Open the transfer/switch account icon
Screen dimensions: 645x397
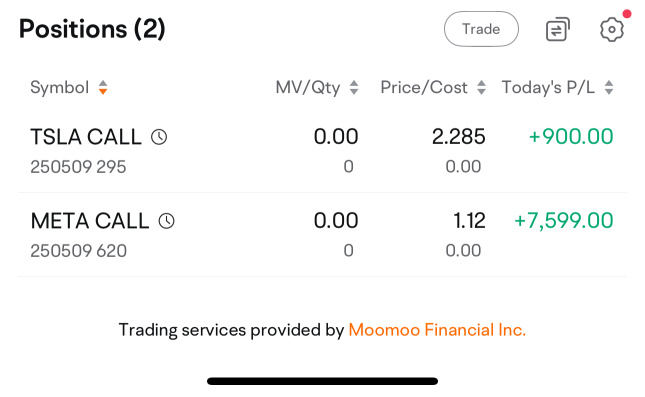558,29
